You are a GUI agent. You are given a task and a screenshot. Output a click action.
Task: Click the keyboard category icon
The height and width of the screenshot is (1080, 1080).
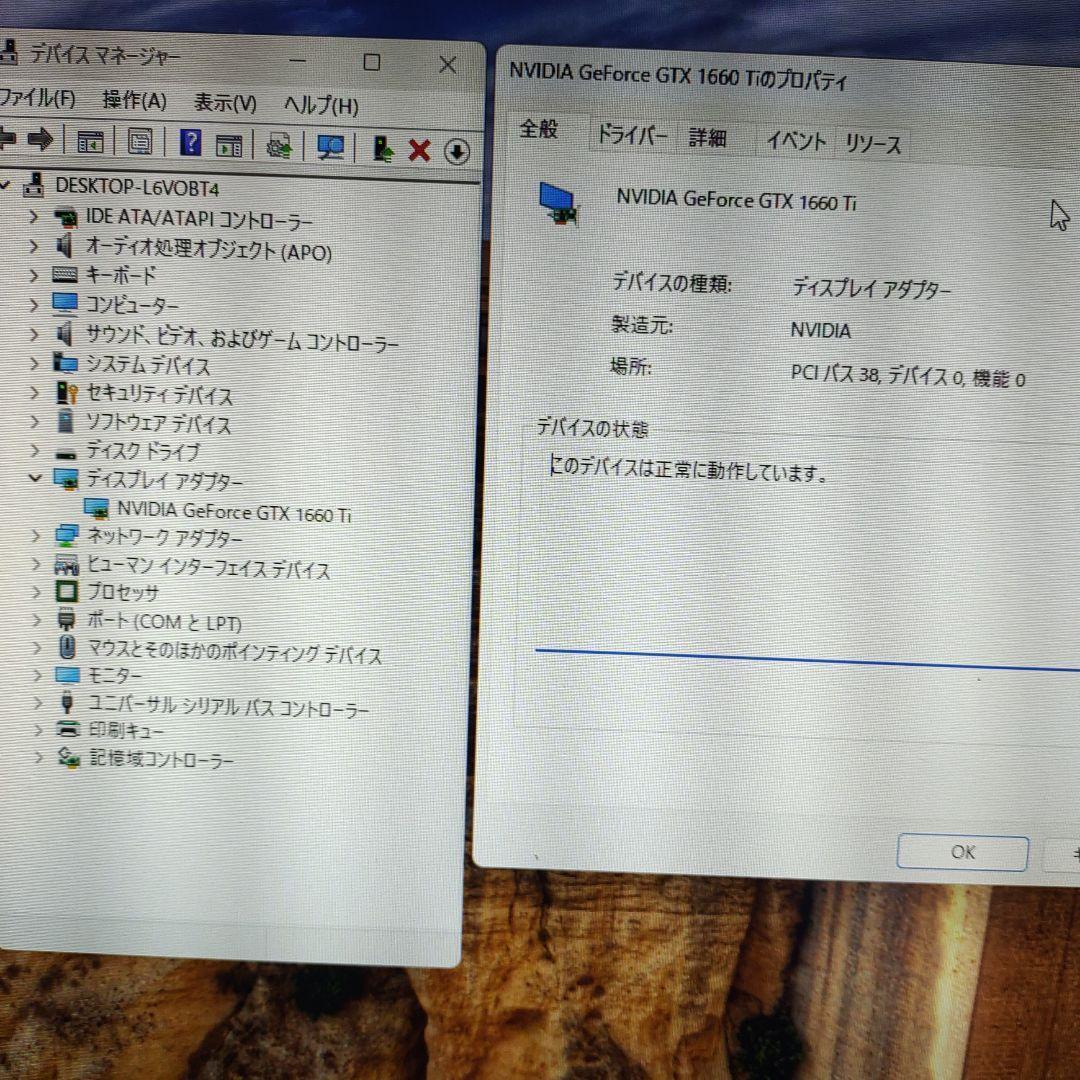pos(65,275)
